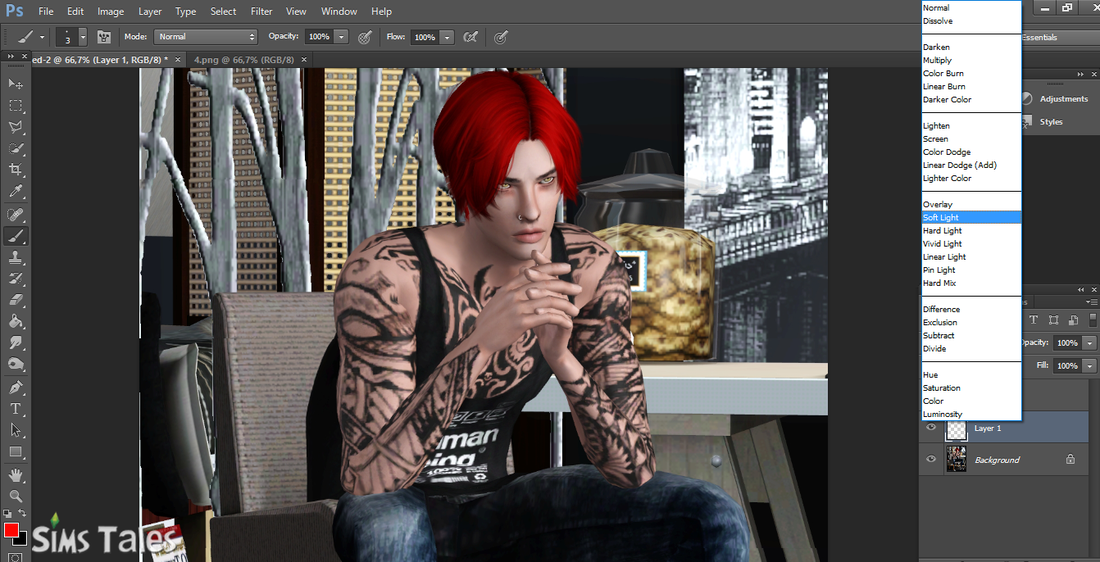The image size is (1100, 562).
Task: Select the Brush tool in the toolbox
Action: click(x=15, y=236)
